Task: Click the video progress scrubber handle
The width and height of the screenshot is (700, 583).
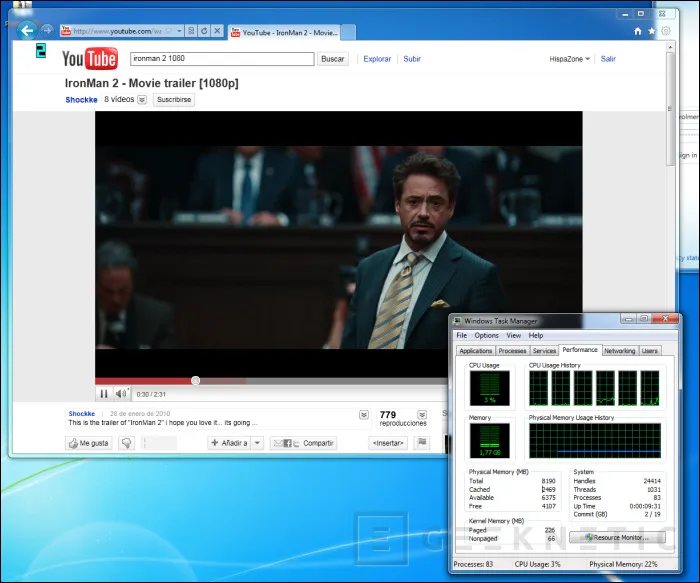Action: (195, 380)
